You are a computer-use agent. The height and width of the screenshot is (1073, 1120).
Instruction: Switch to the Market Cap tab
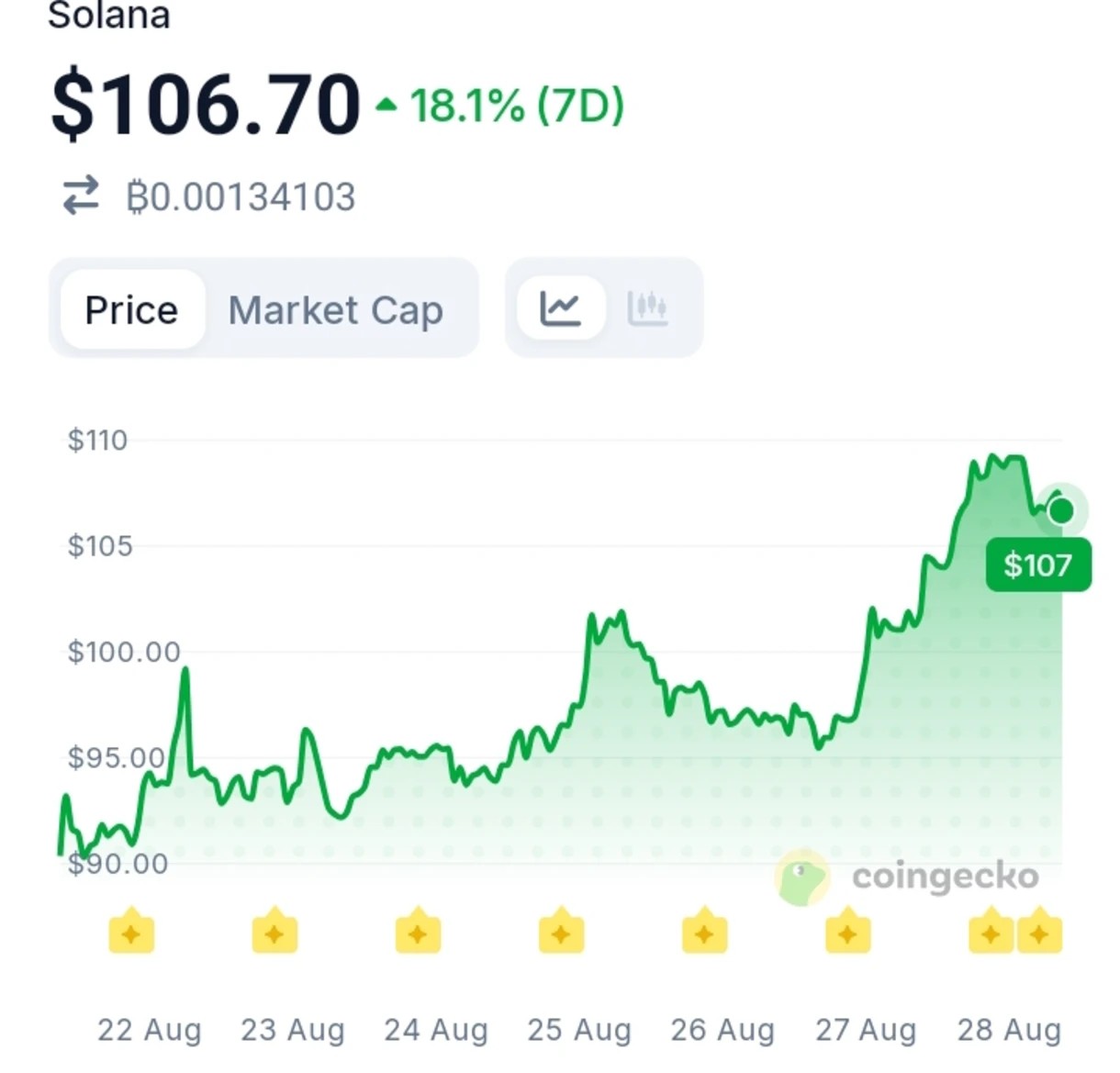(336, 309)
